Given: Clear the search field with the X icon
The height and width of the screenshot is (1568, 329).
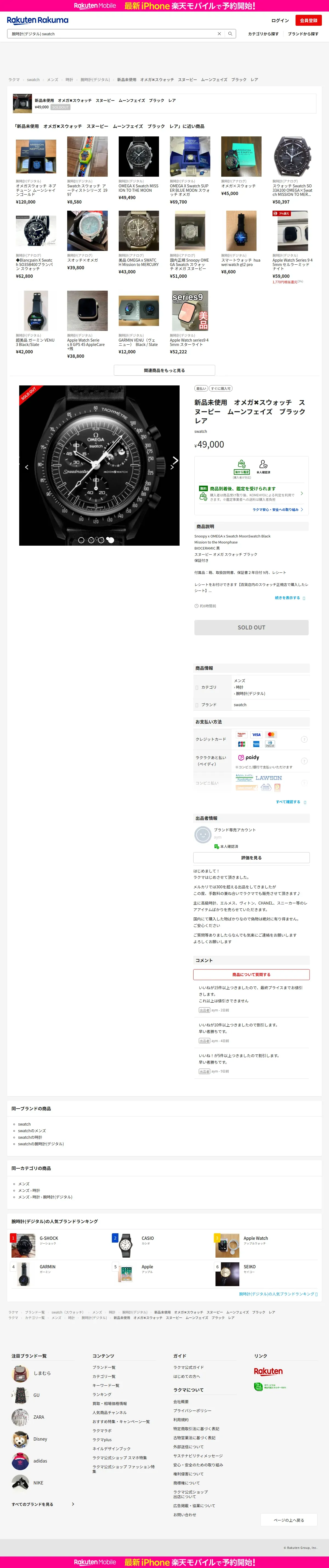Looking at the screenshot, I should point(219,34).
